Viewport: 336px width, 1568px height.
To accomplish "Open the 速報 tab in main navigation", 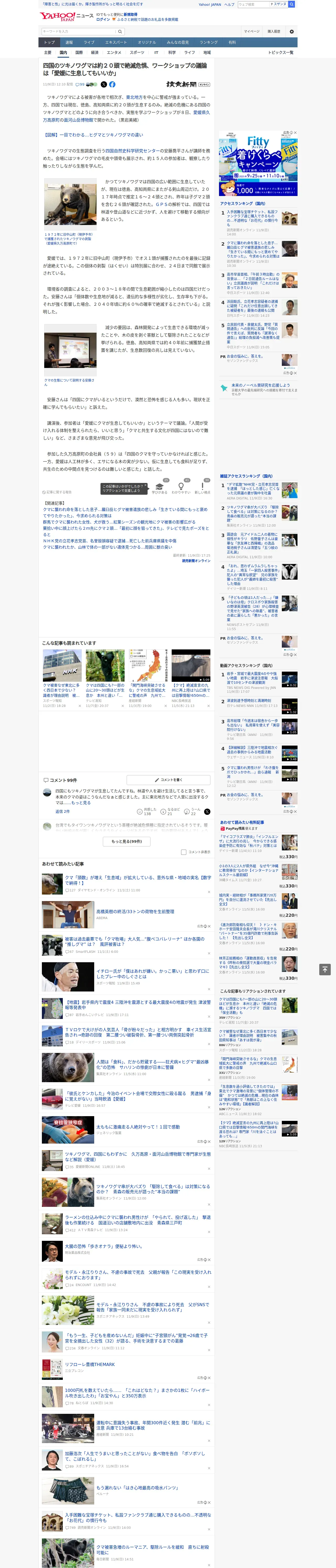I will coord(69,42).
